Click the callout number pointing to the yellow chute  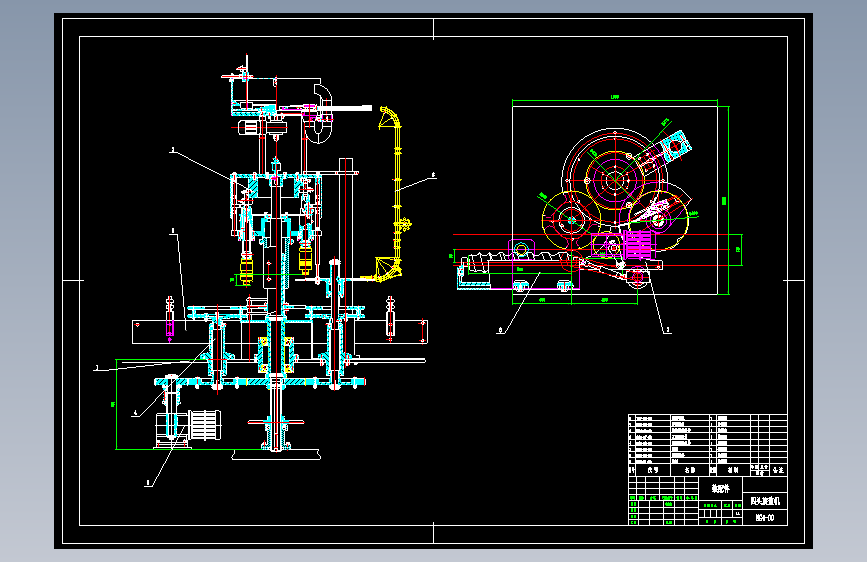pyautogui.click(x=434, y=175)
